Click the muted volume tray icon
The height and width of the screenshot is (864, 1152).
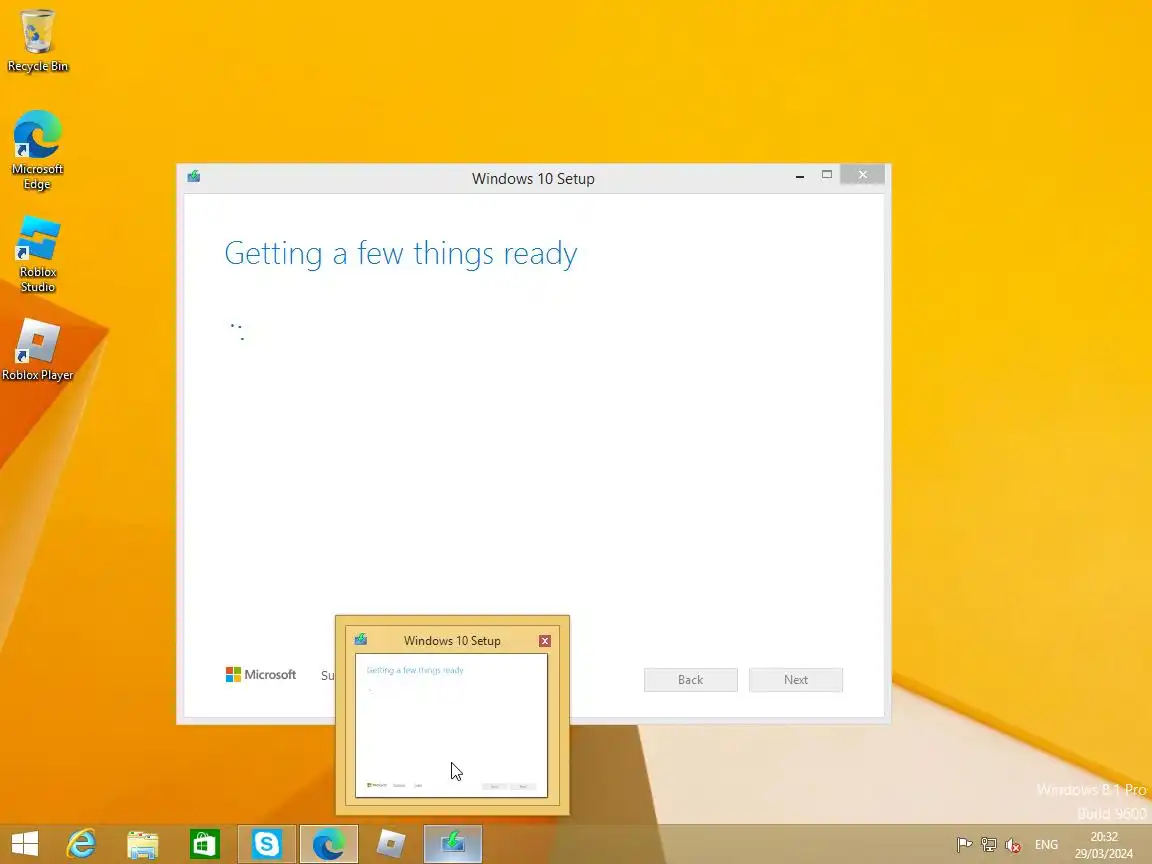coord(1013,845)
